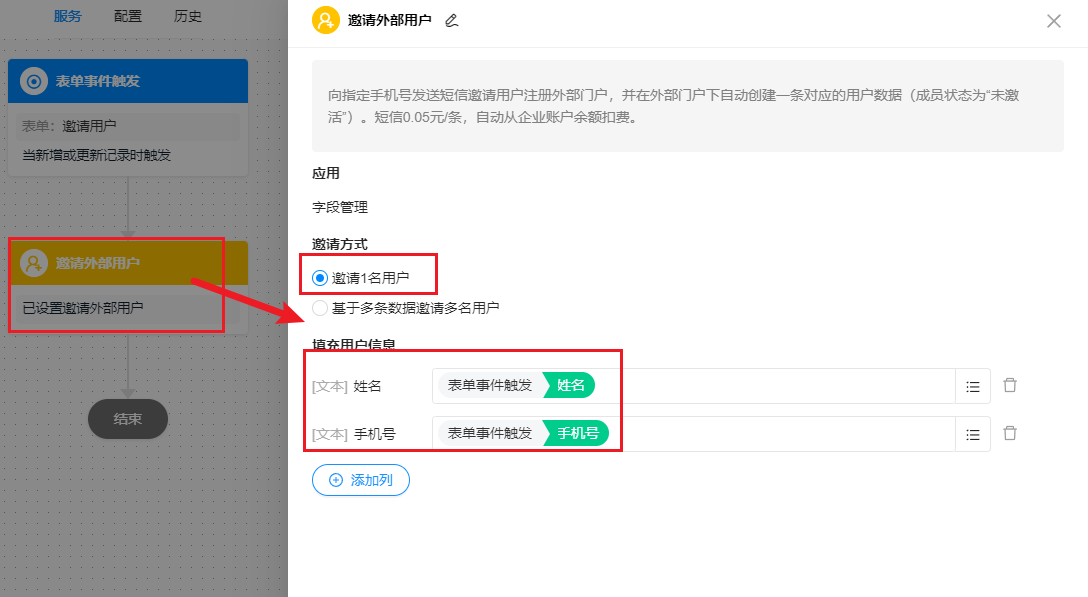1088x597 pixels.
Task: Delete the 手机号 row via trash icon
Action: 1009,434
